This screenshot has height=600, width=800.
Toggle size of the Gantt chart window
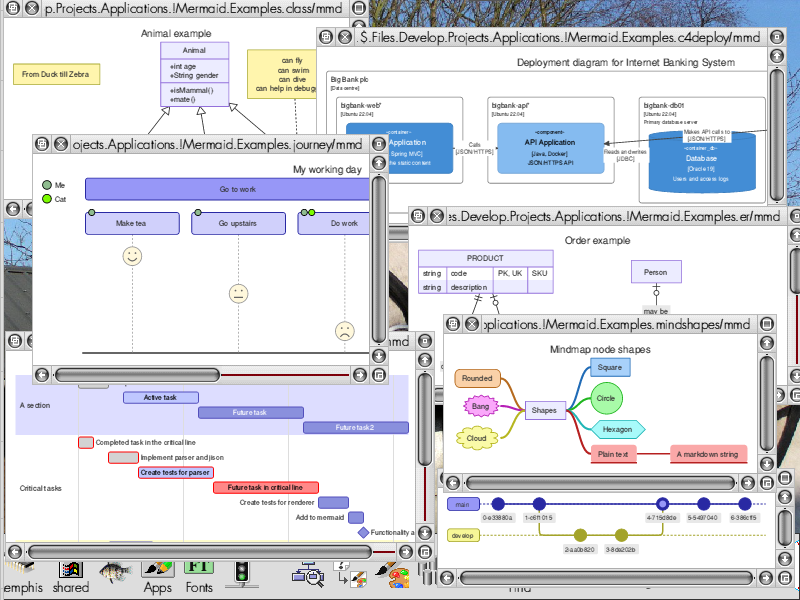424,340
